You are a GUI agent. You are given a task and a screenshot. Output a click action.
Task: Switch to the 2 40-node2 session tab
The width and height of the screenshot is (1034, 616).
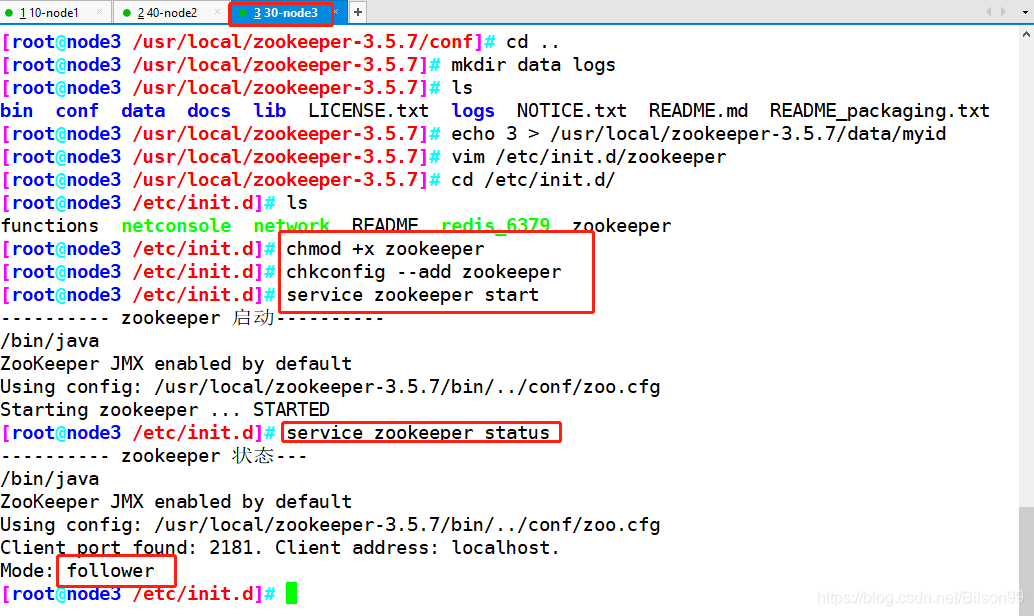[167, 13]
